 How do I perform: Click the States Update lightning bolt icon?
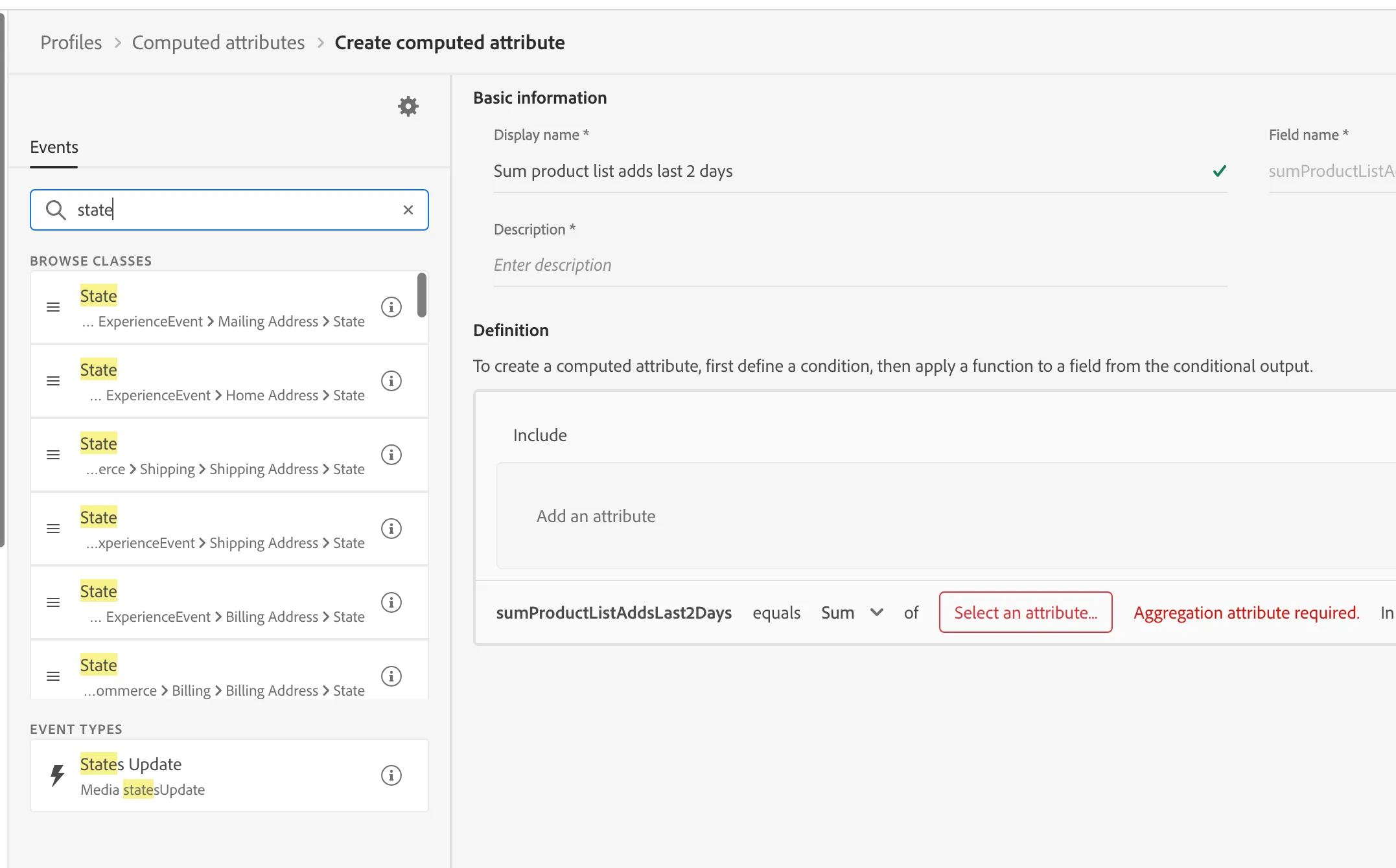[58, 775]
